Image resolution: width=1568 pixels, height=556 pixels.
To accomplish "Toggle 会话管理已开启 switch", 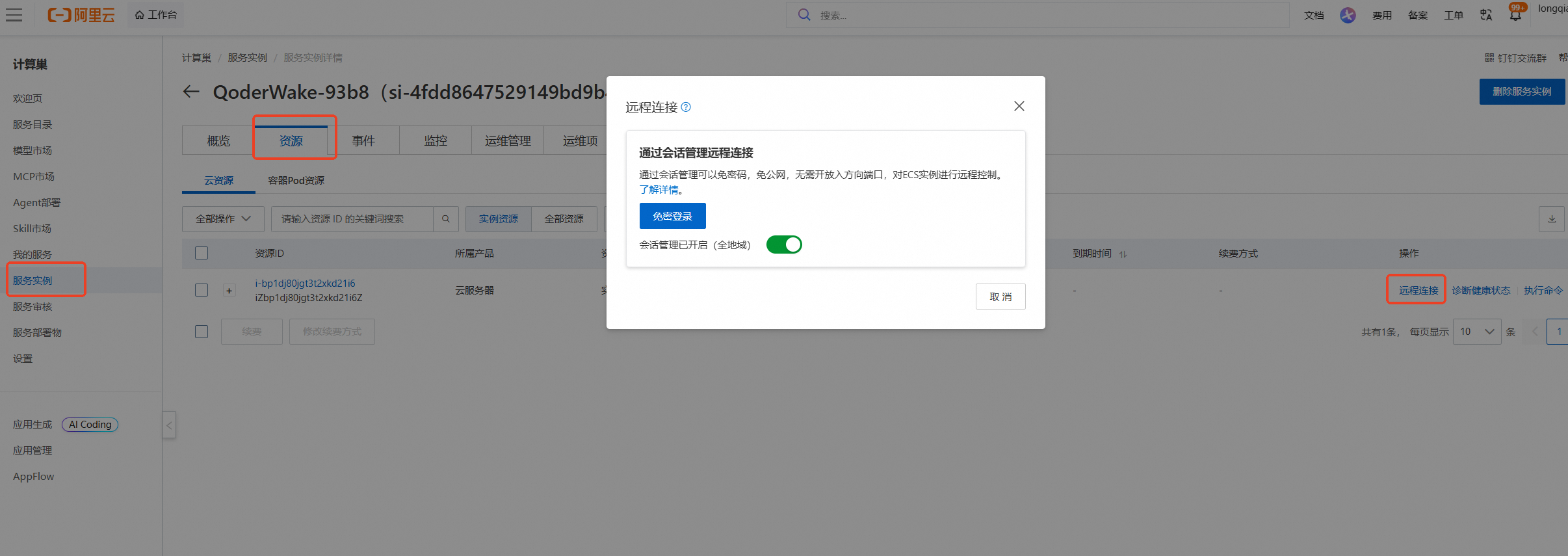I will [784, 245].
